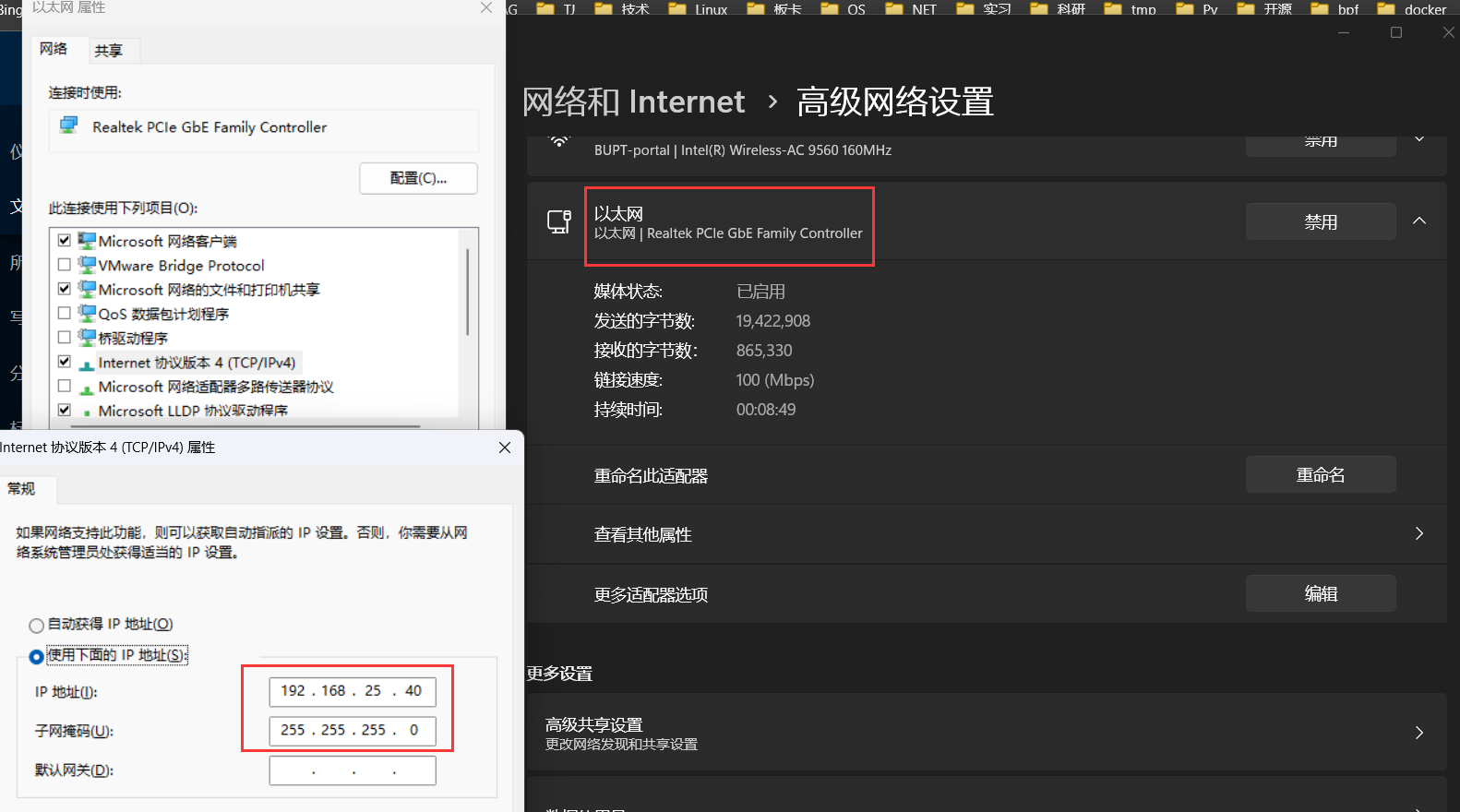The height and width of the screenshot is (812, 1460).
Task: Click the Realtek controller network icon
Action: 69,126
